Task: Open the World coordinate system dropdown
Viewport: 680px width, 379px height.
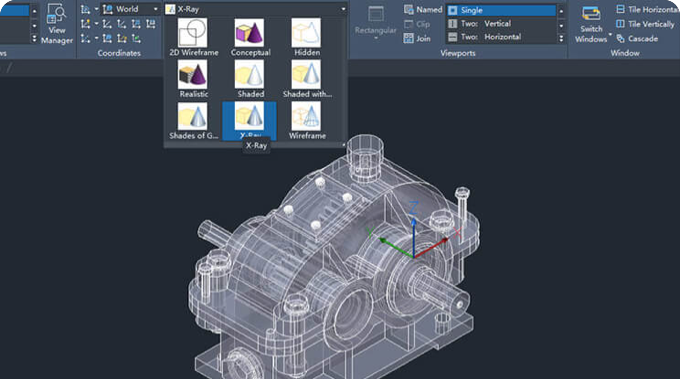Action: [131, 9]
